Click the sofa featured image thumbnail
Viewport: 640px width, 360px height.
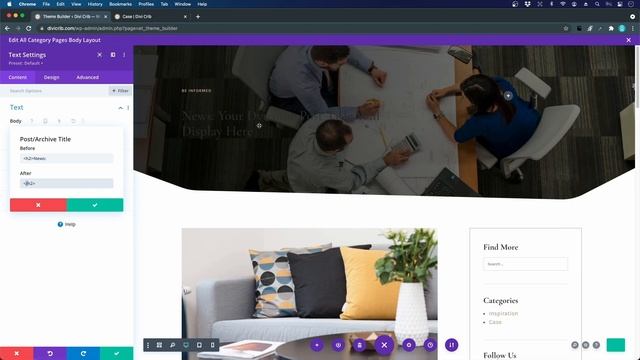coord(309,294)
